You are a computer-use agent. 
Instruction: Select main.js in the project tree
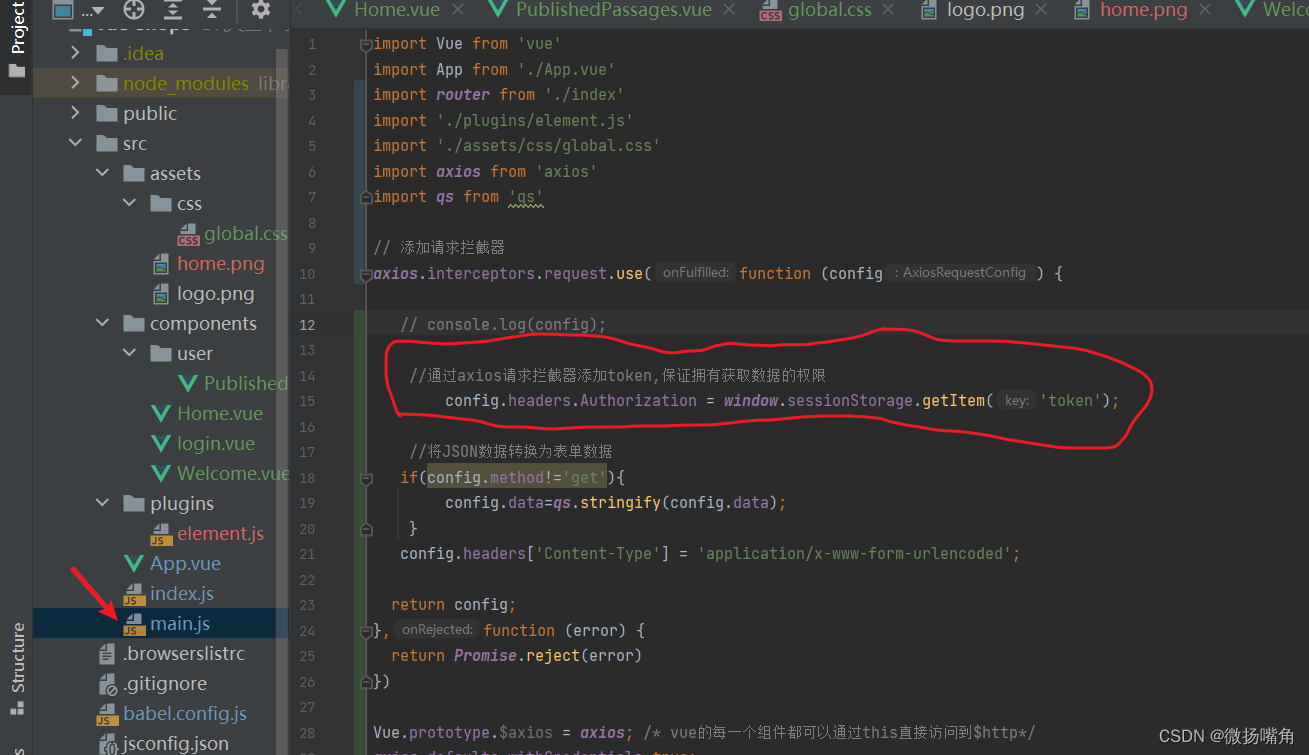click(x=180, y=623)
